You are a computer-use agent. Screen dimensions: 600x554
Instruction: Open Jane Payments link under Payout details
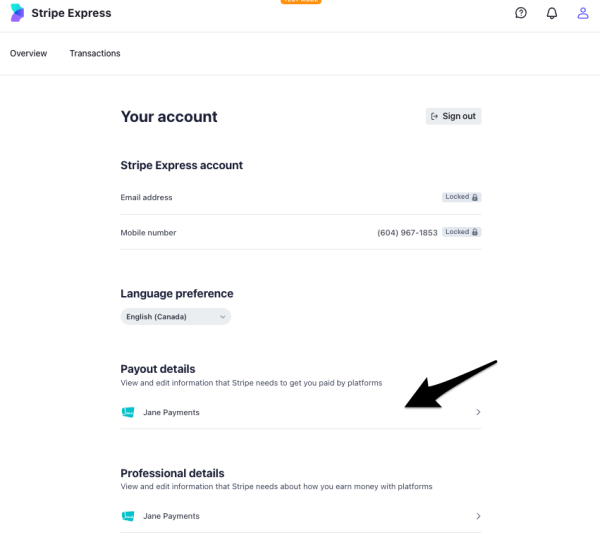pos(170,412)
